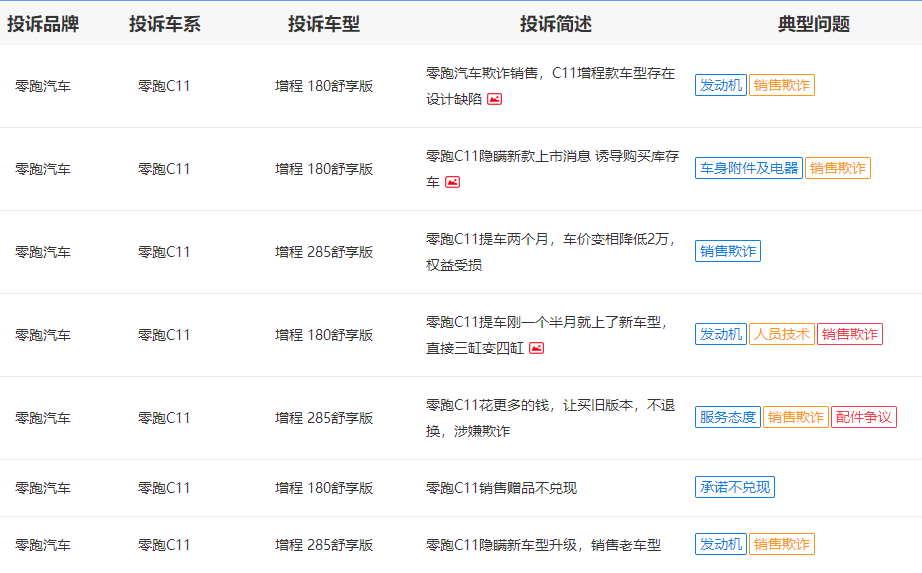Screen dimensions: 922x573
Task: Select the 服务态度 issue tag
Action: tap(727, 417)
